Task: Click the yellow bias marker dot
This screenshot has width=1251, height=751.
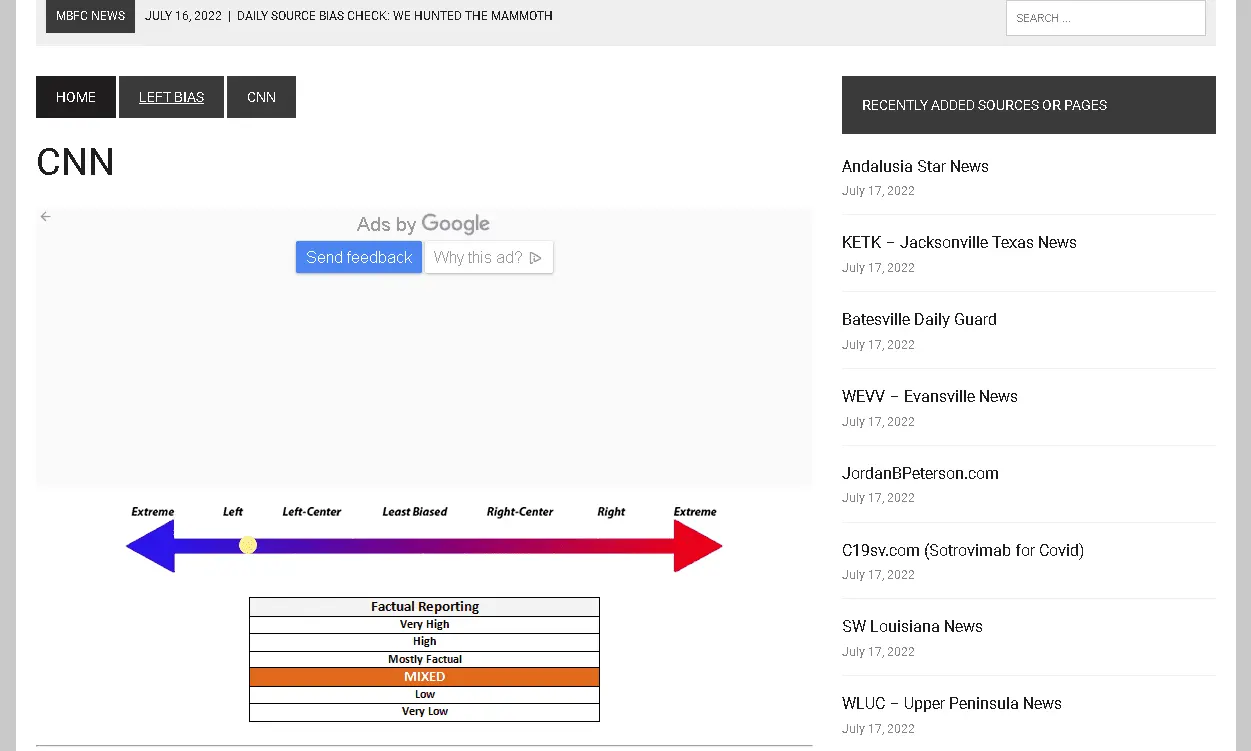Action: click(x=248, y=545)
